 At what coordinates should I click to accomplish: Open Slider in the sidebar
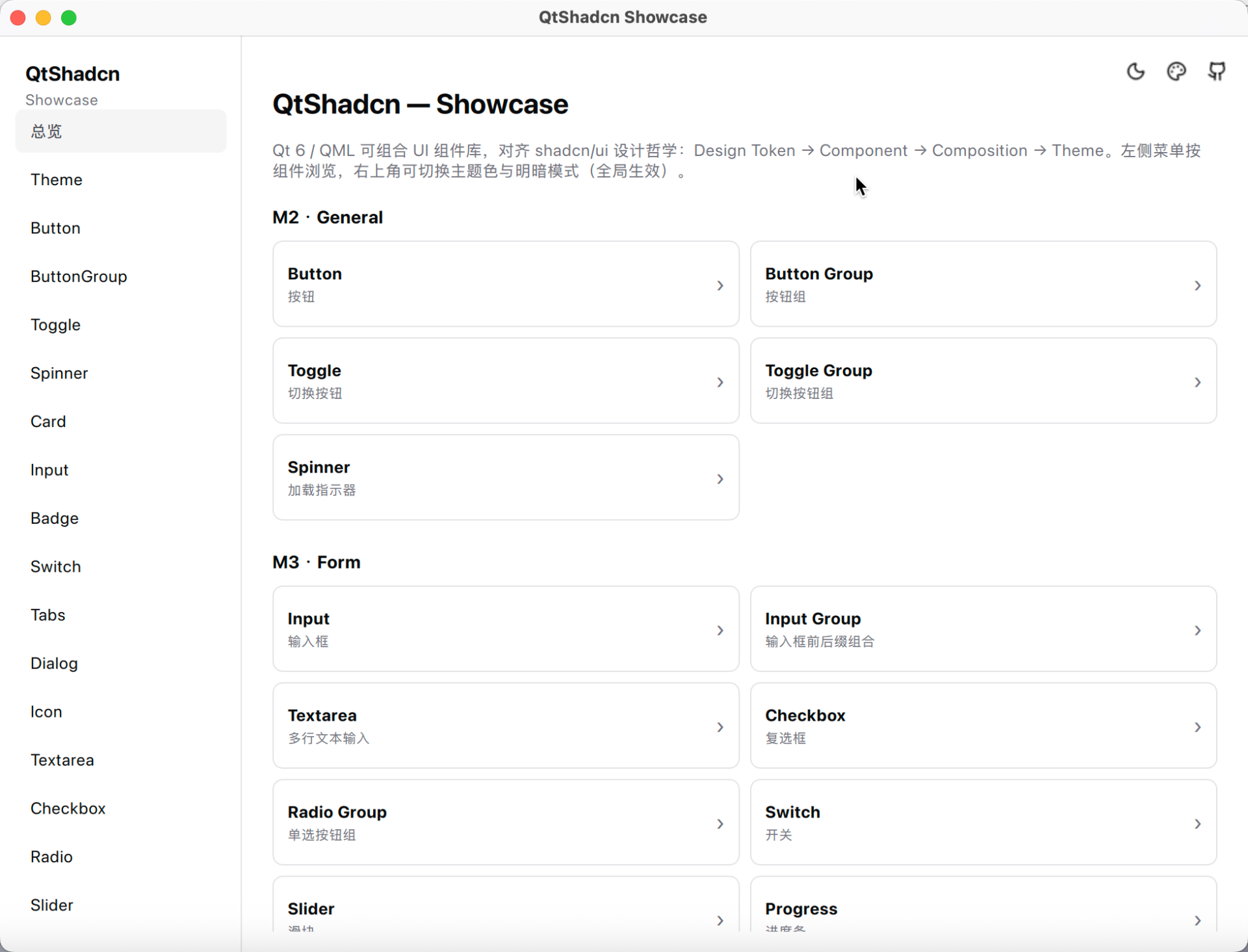coord(121,905)
